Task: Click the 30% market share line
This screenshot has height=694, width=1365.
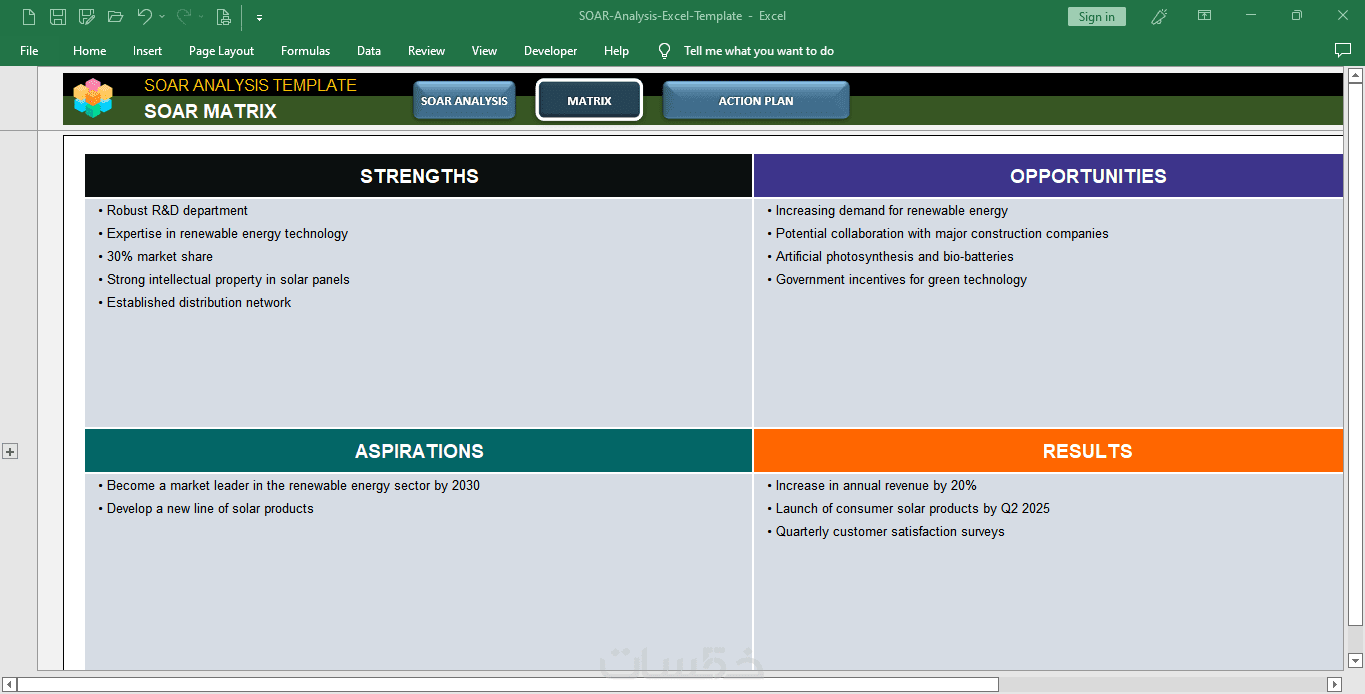Action: pyautogui.click(x=155, y=257)
